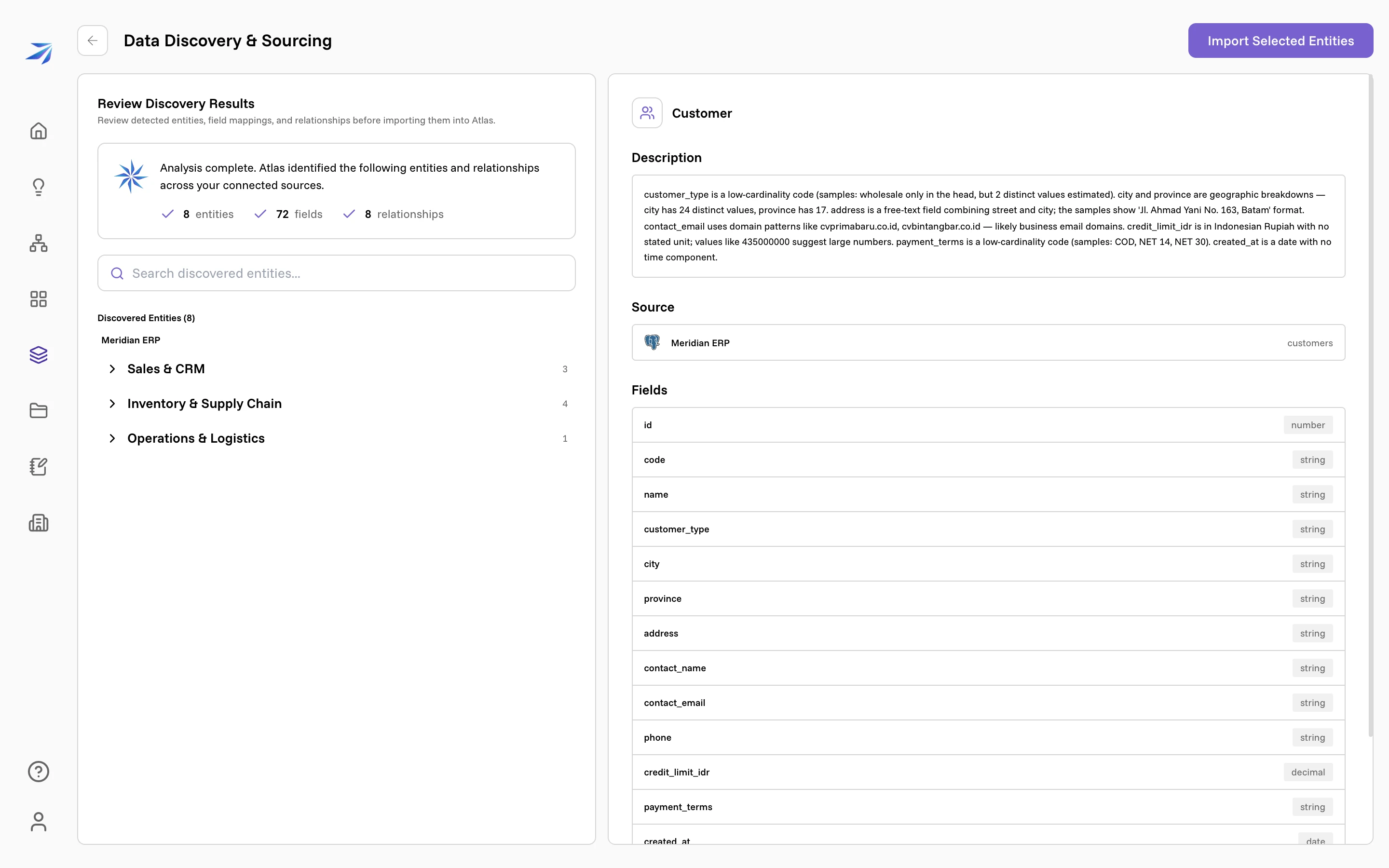Click the Atlas paper-plane logo
This screenshot has width=1389, height=868.
click(x=39, y=53)
